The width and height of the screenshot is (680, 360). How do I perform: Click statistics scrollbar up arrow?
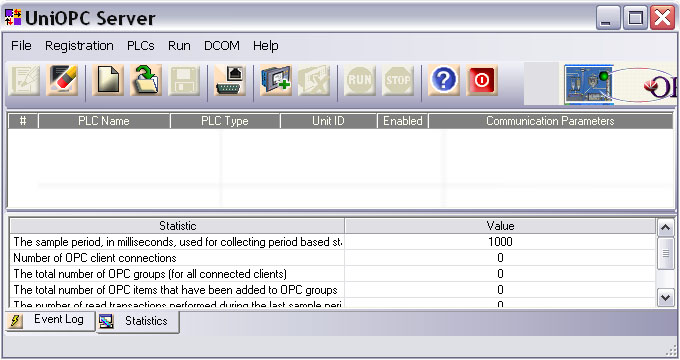coord(666,227)
